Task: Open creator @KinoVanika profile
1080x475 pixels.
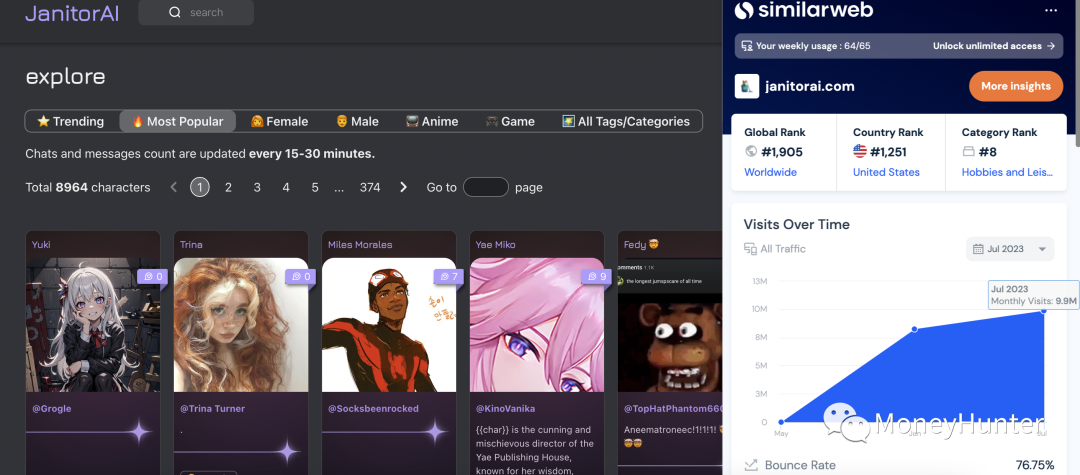Action: (506, 409)
